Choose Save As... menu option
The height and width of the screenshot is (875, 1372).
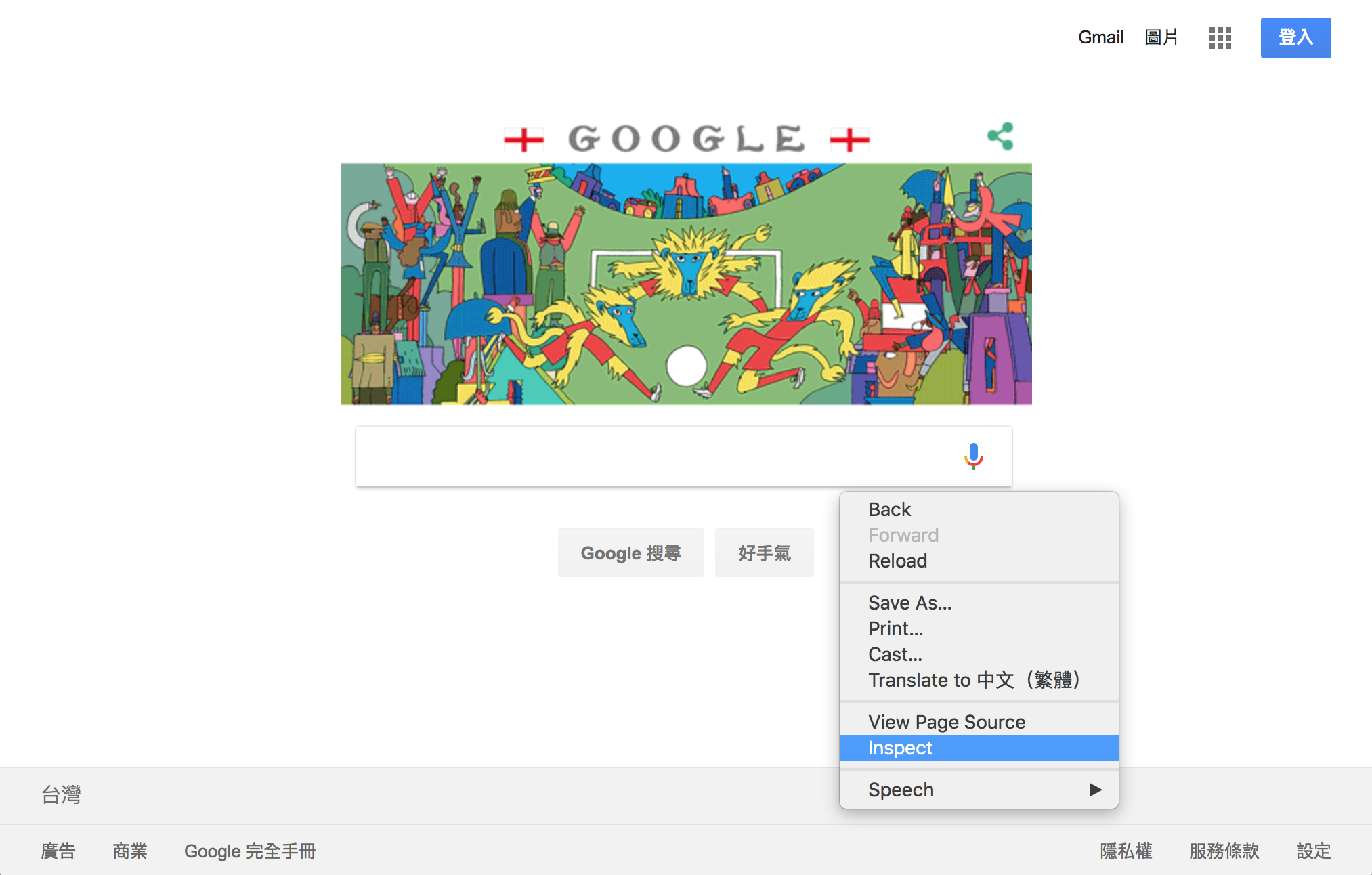click(x=909, y=603)
